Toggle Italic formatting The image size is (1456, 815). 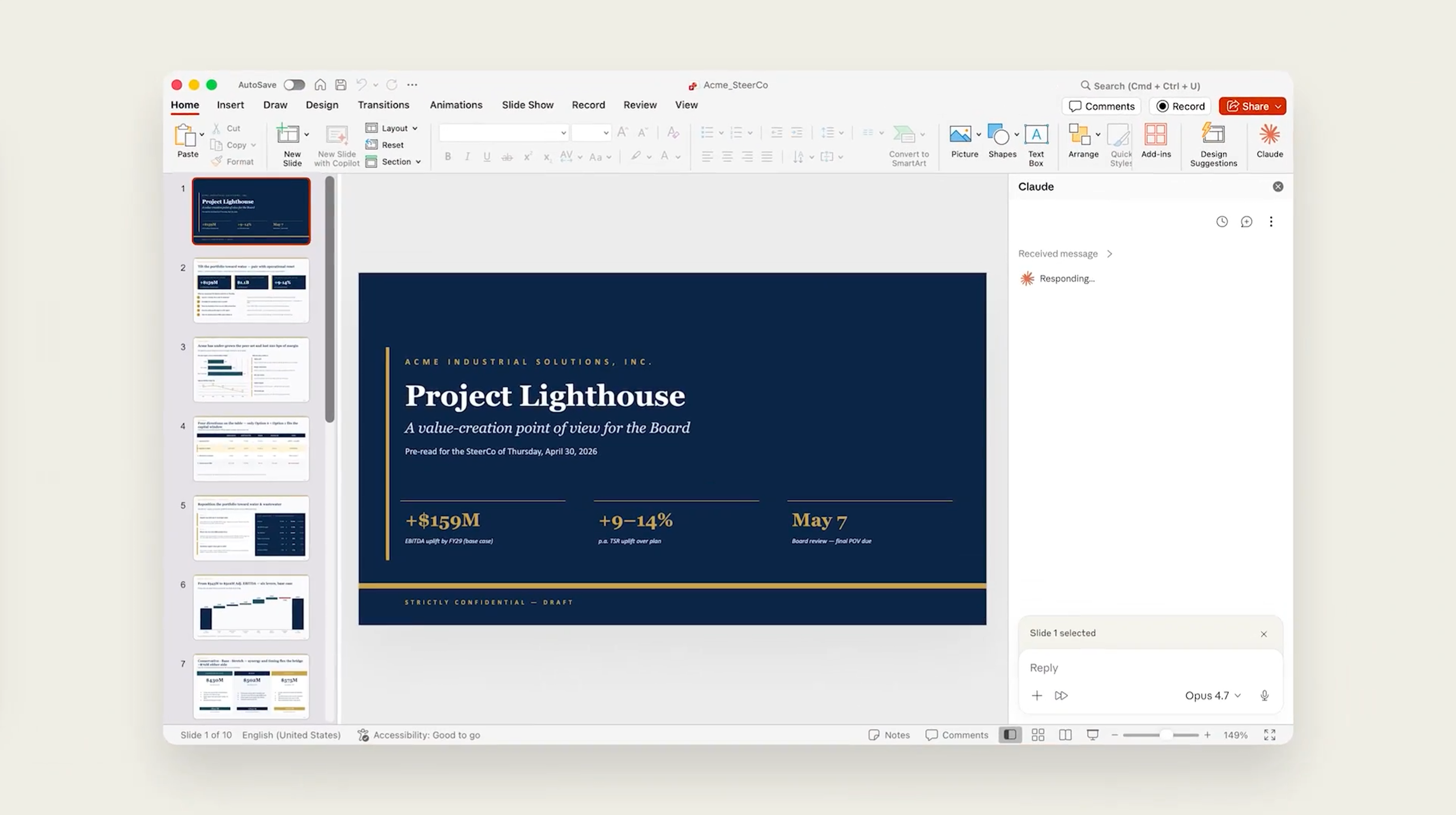pyautogui.click(x=467, y=156)
